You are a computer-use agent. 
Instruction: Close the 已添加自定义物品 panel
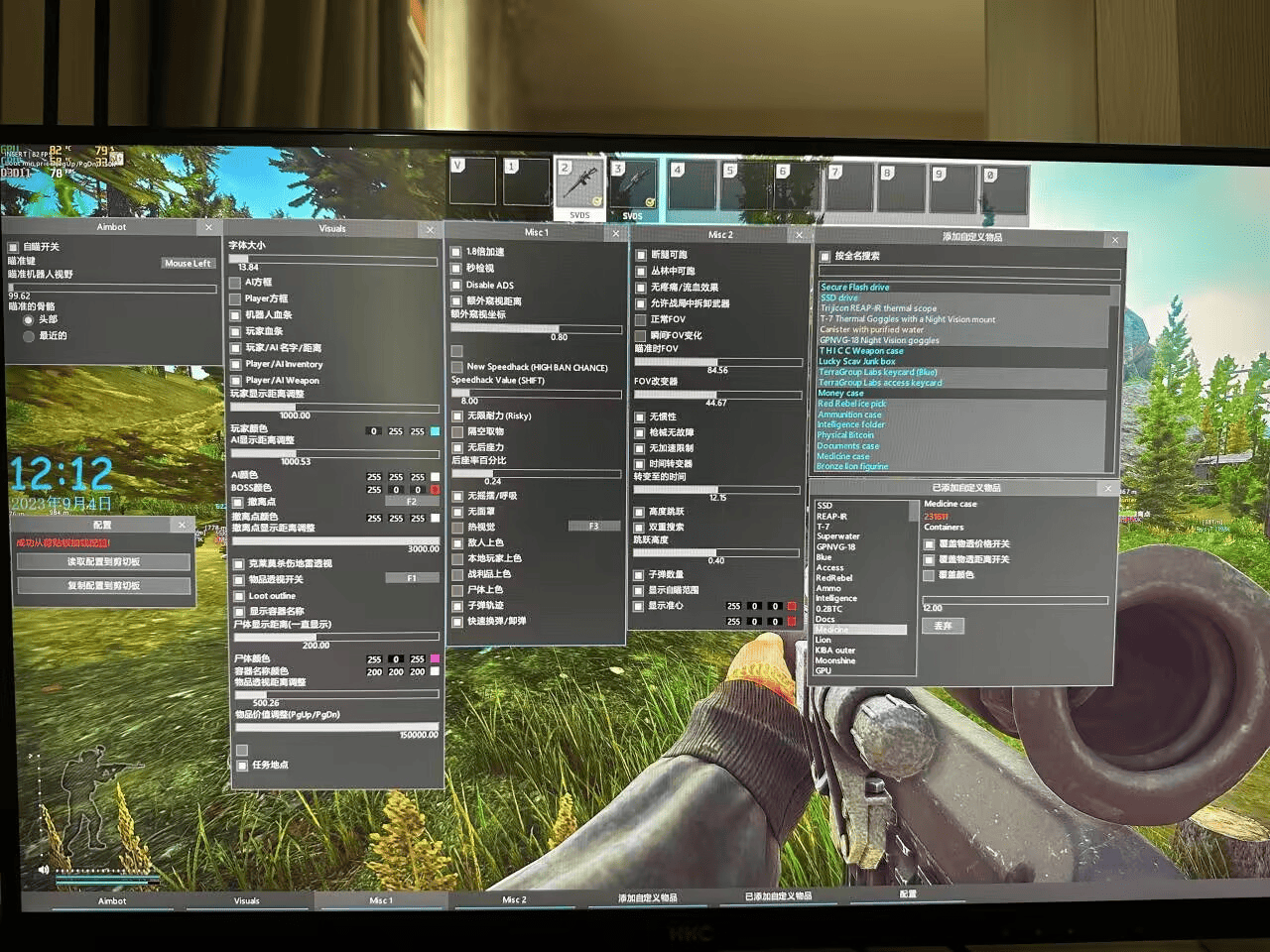[x=1108, y=488]
